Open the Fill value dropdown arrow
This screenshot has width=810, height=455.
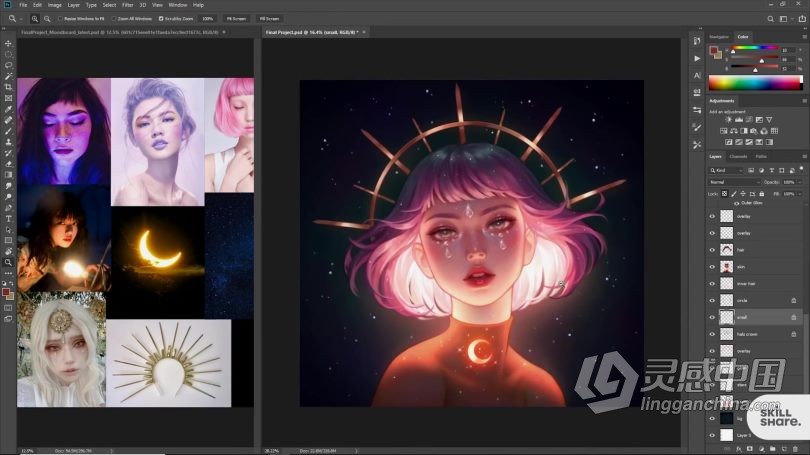click(x=800, y=194)
